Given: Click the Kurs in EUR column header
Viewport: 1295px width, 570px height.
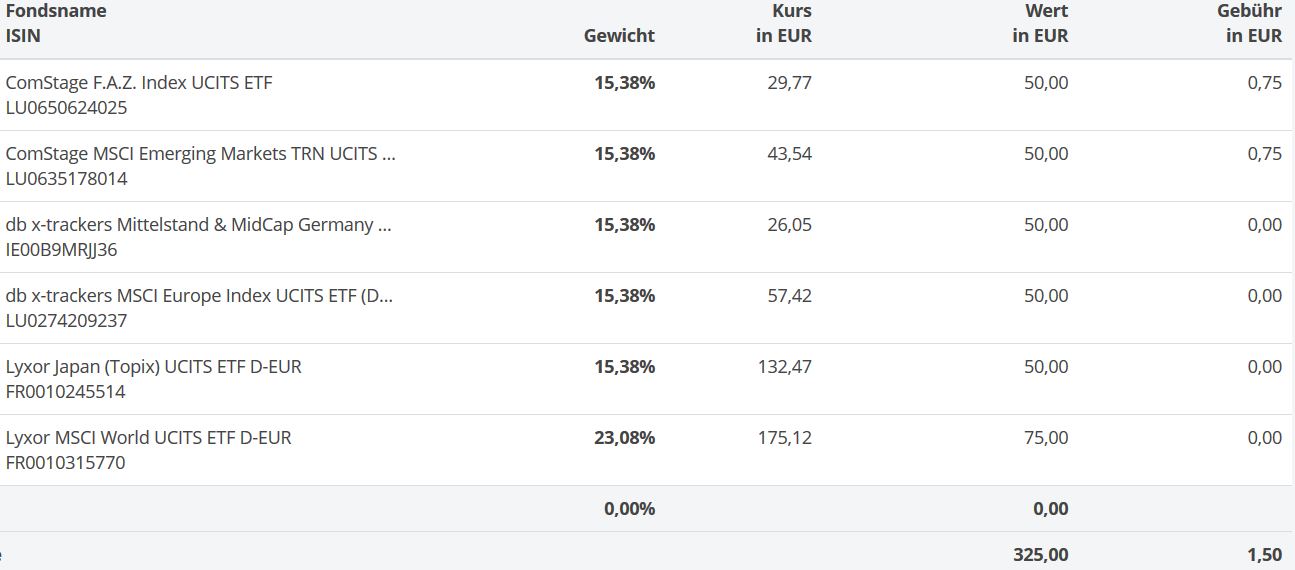Looking at the screenshot, I should point(784,23).
